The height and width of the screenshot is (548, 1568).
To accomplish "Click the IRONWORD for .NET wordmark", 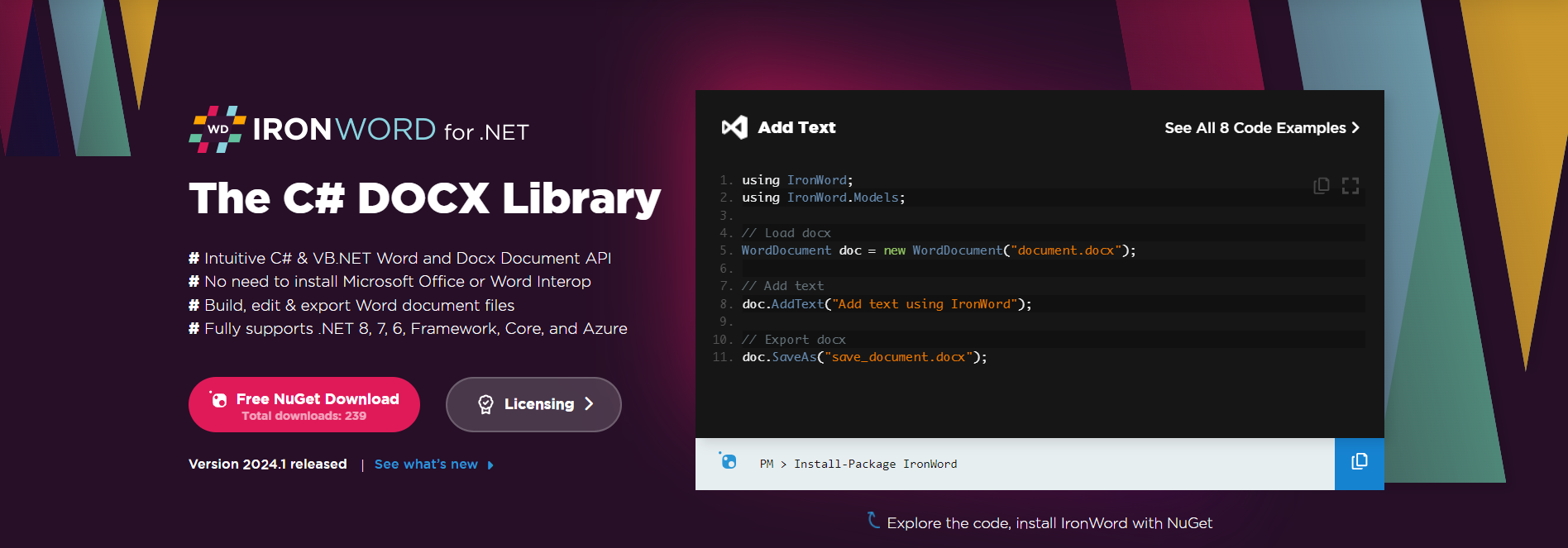I will [390, 130].
